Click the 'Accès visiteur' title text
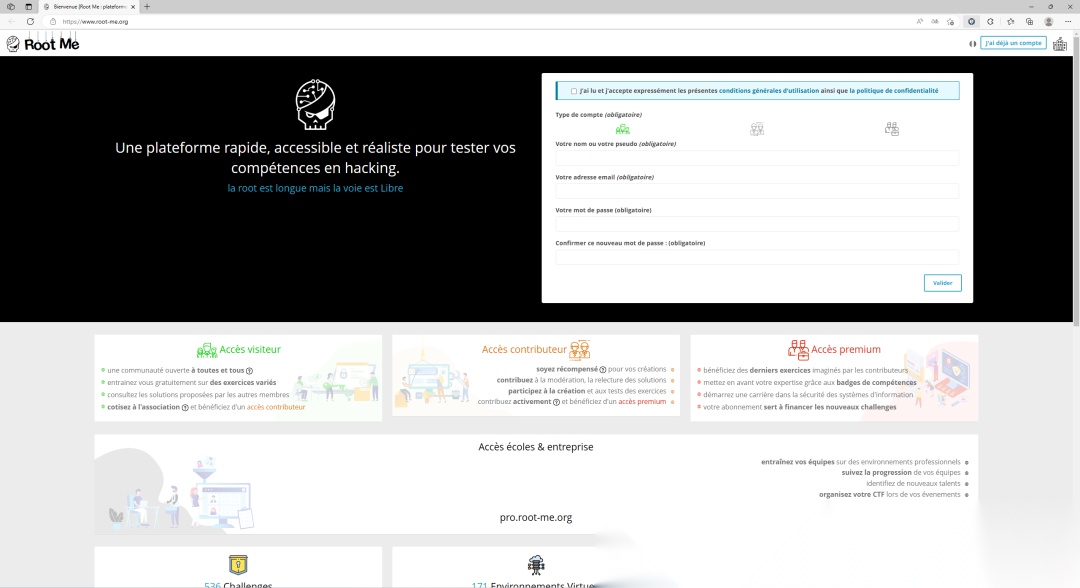Image resolution: width=1080 pixels, height=588 pixels. (x=250, y=349)
